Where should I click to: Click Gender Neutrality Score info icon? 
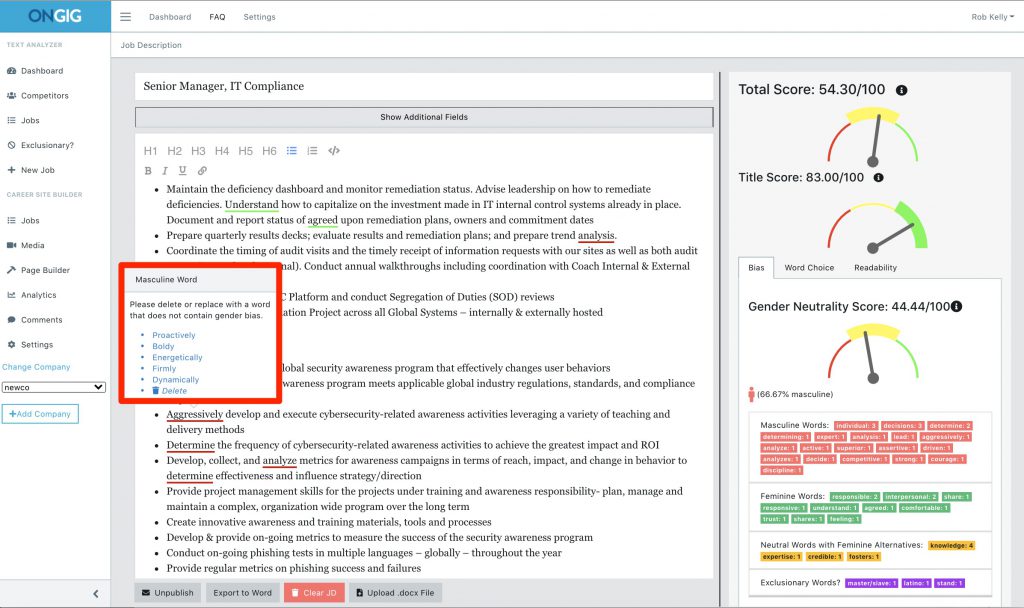(956, 306)
